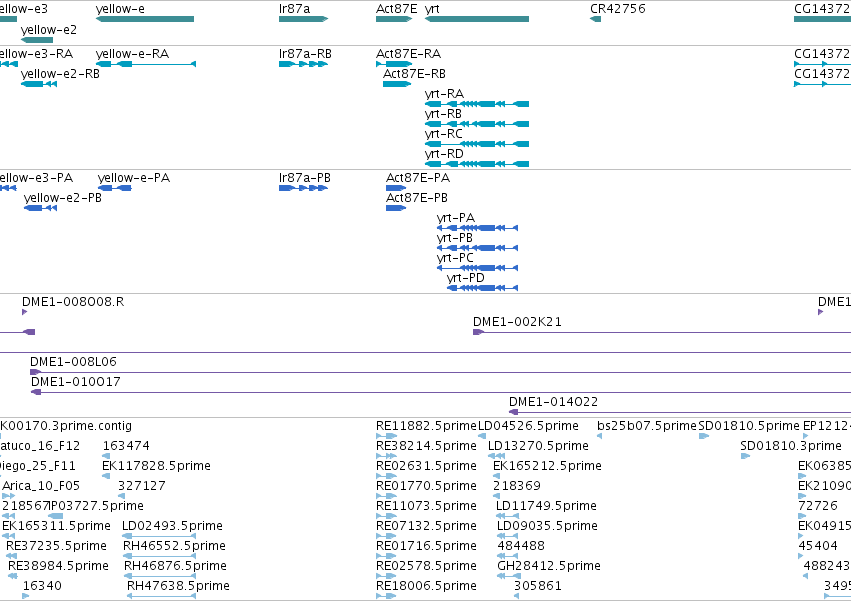Select the DME1-008L06 BAC line

(440, 372)
